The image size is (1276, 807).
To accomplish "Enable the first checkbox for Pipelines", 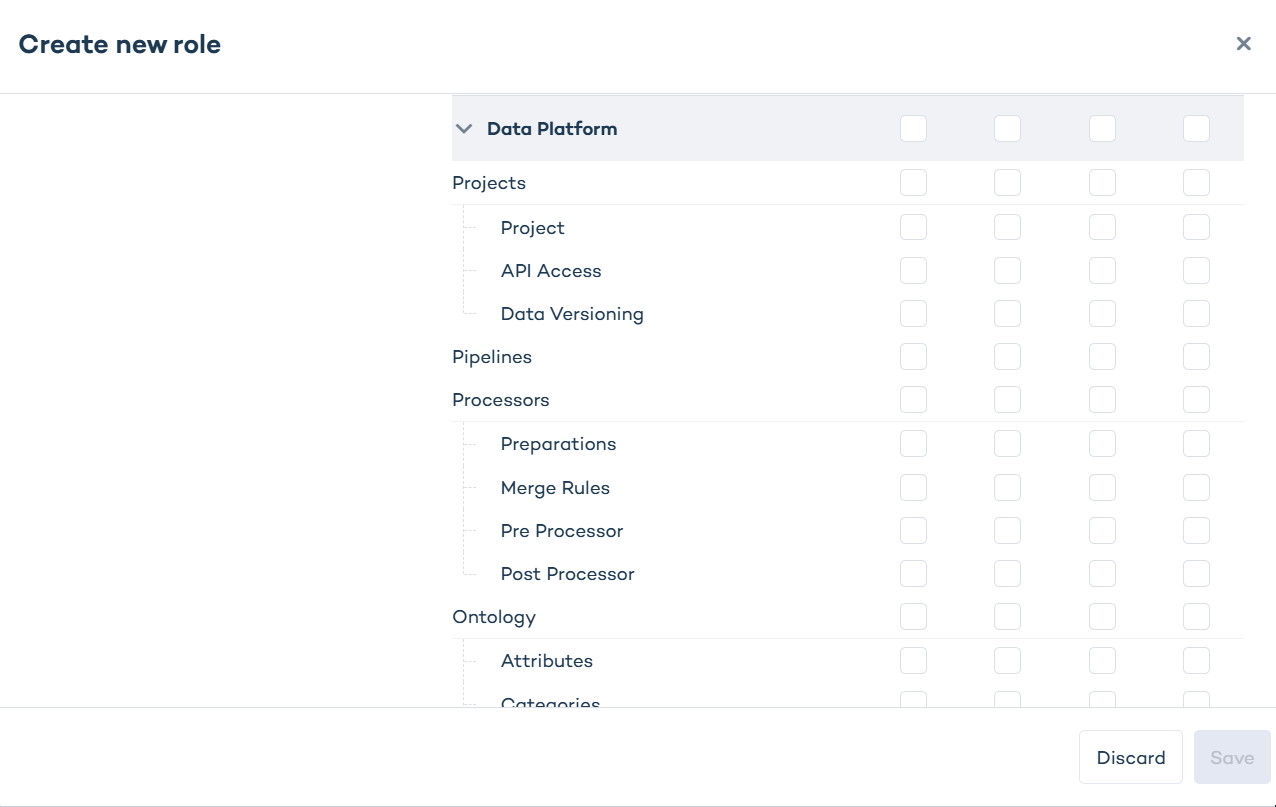I will (913, 356).
